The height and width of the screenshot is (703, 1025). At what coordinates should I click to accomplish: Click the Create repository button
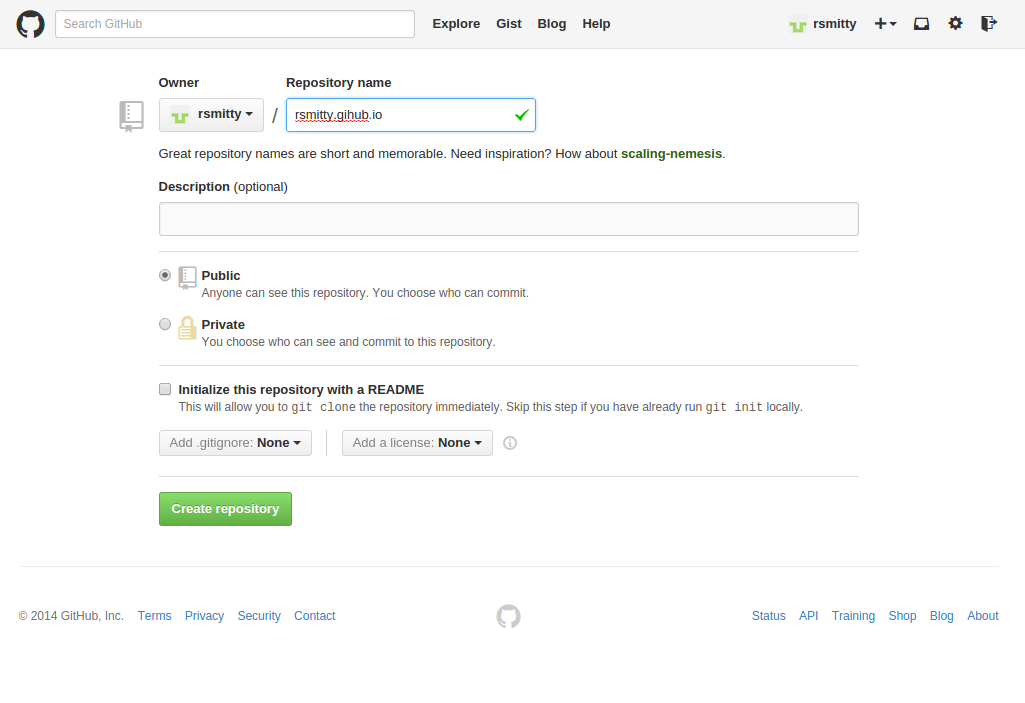pos(226,509)
